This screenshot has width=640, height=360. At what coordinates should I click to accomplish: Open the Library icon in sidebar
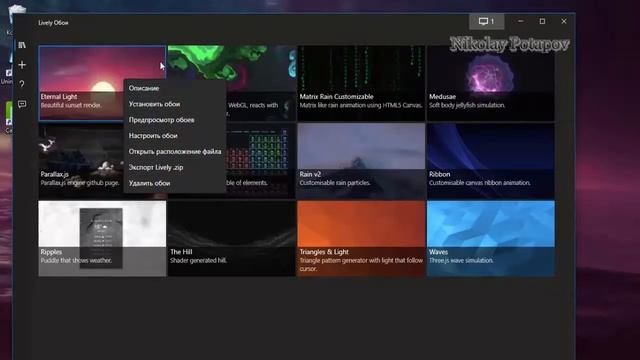pos(22,45)
